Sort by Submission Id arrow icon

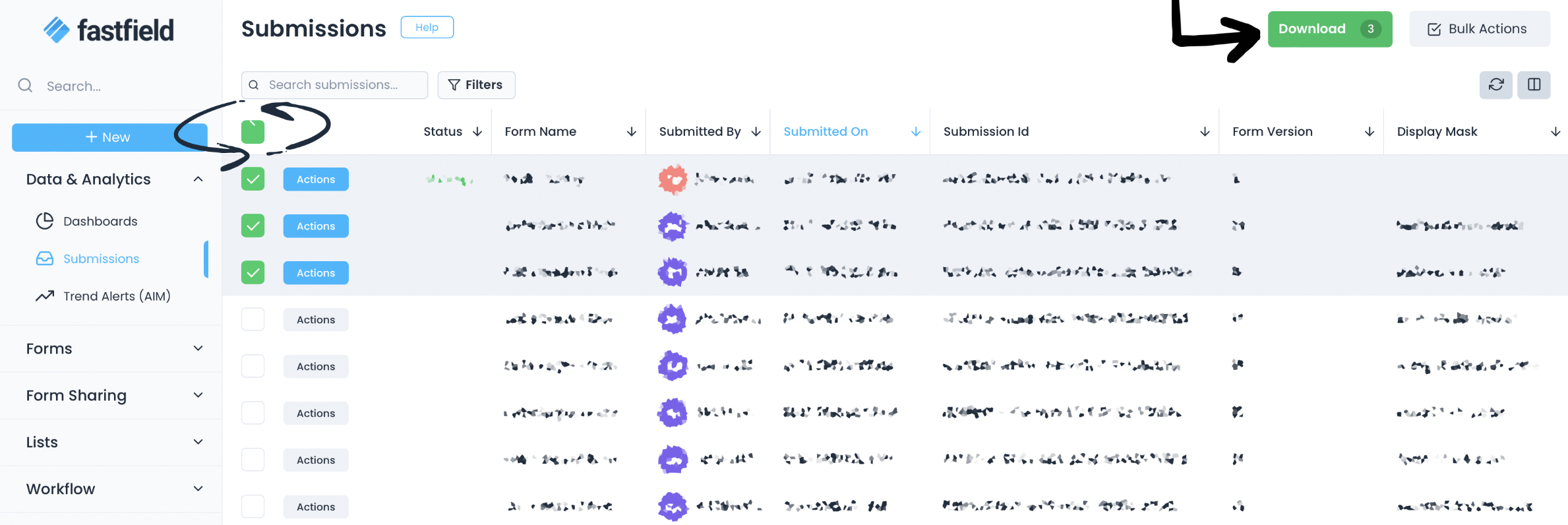click(x=1205, y=132)
